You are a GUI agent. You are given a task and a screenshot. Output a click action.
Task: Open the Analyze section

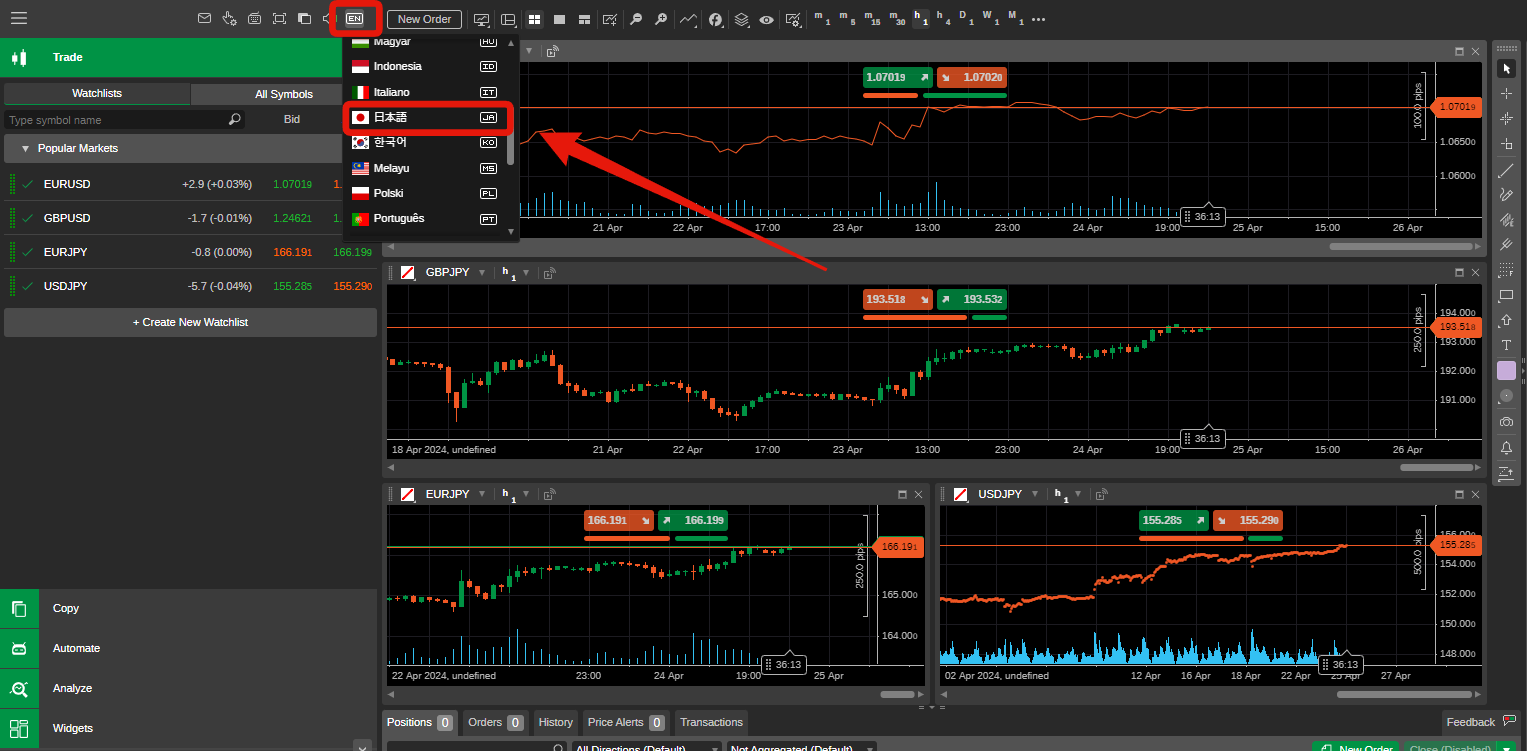click(x=188, y=688)
